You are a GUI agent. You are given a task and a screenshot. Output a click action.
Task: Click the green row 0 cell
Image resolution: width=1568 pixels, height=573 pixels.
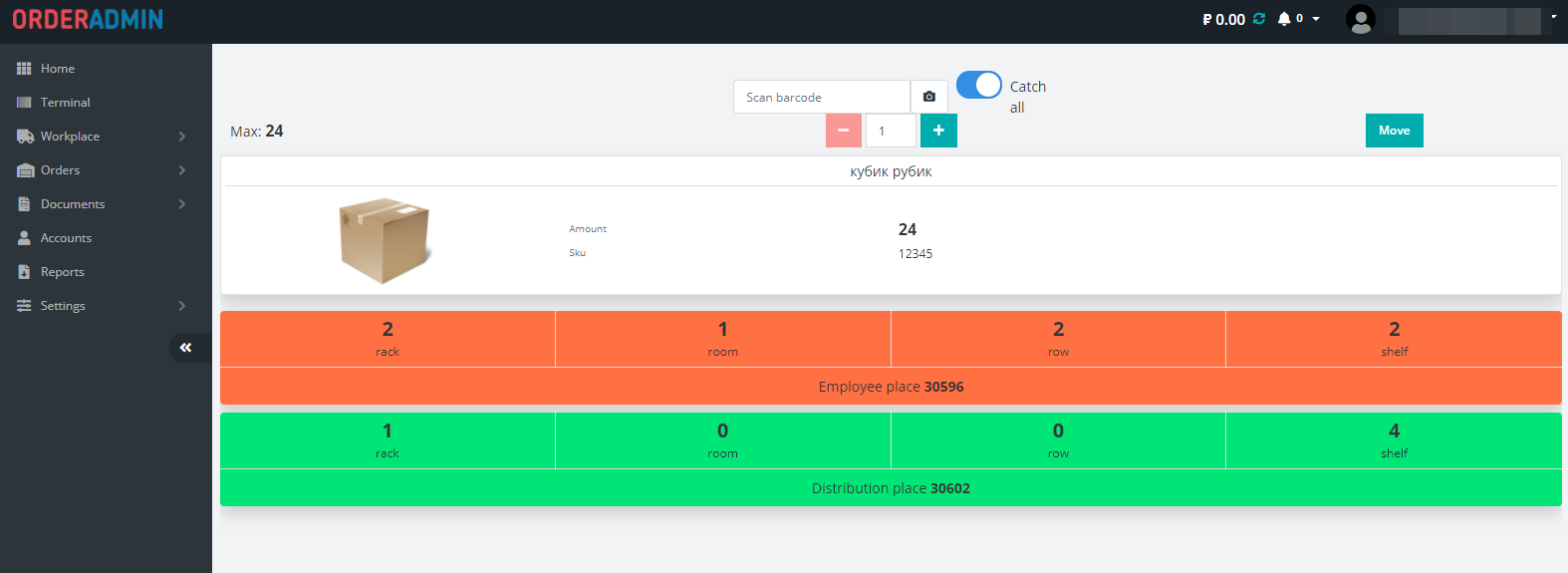coord(1058,440)
